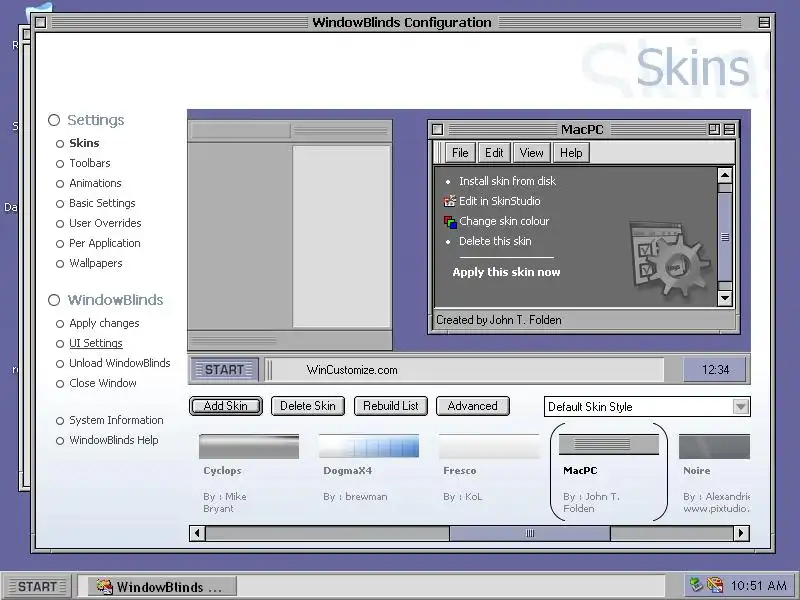Select the DogmaX4 skin thumbnail
This screenshot has height=600, width=800.
369,446
